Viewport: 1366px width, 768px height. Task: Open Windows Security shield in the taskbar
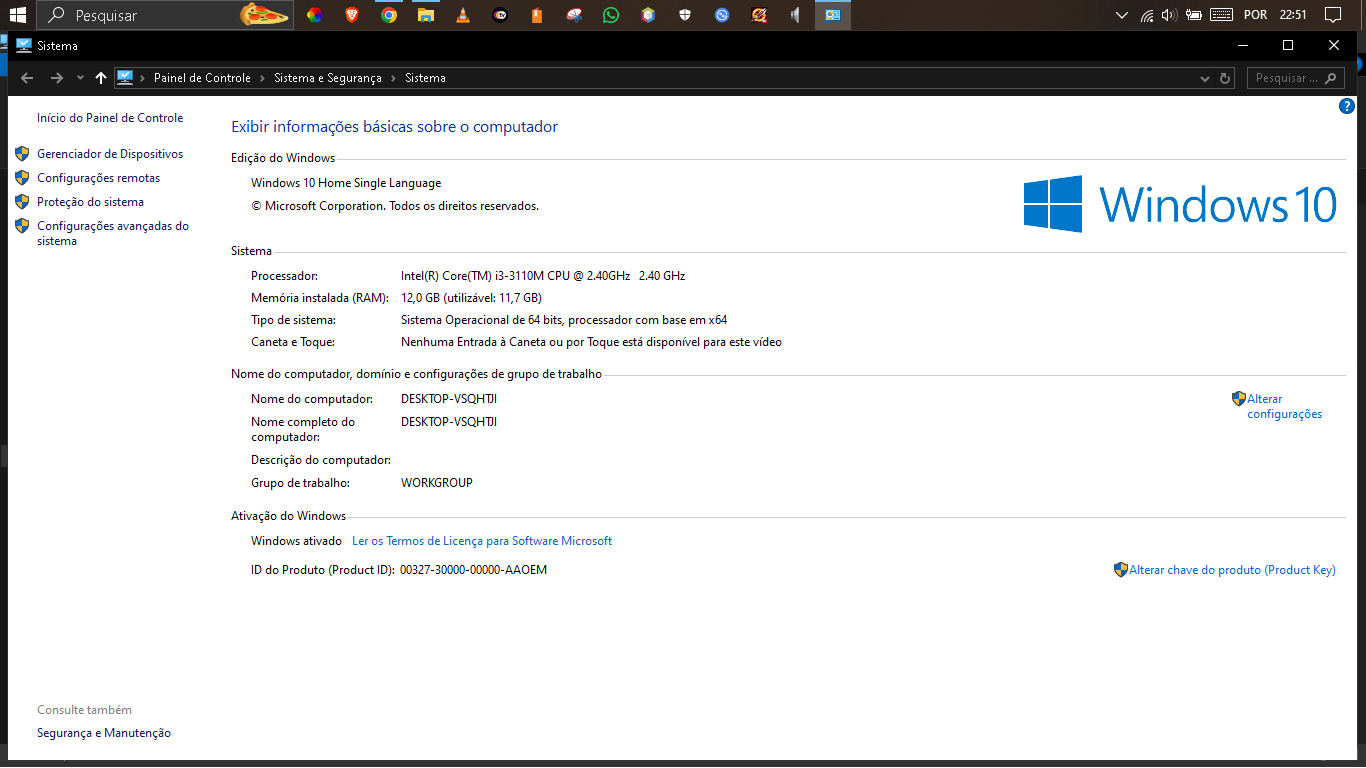pos(685,15)
